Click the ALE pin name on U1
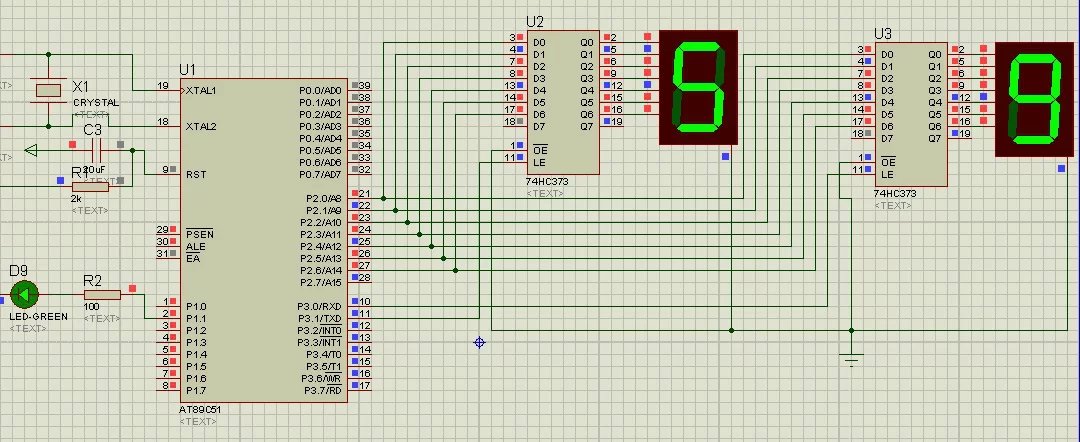This screenshot has height=442, width=1080. click(x=196, y=246)
